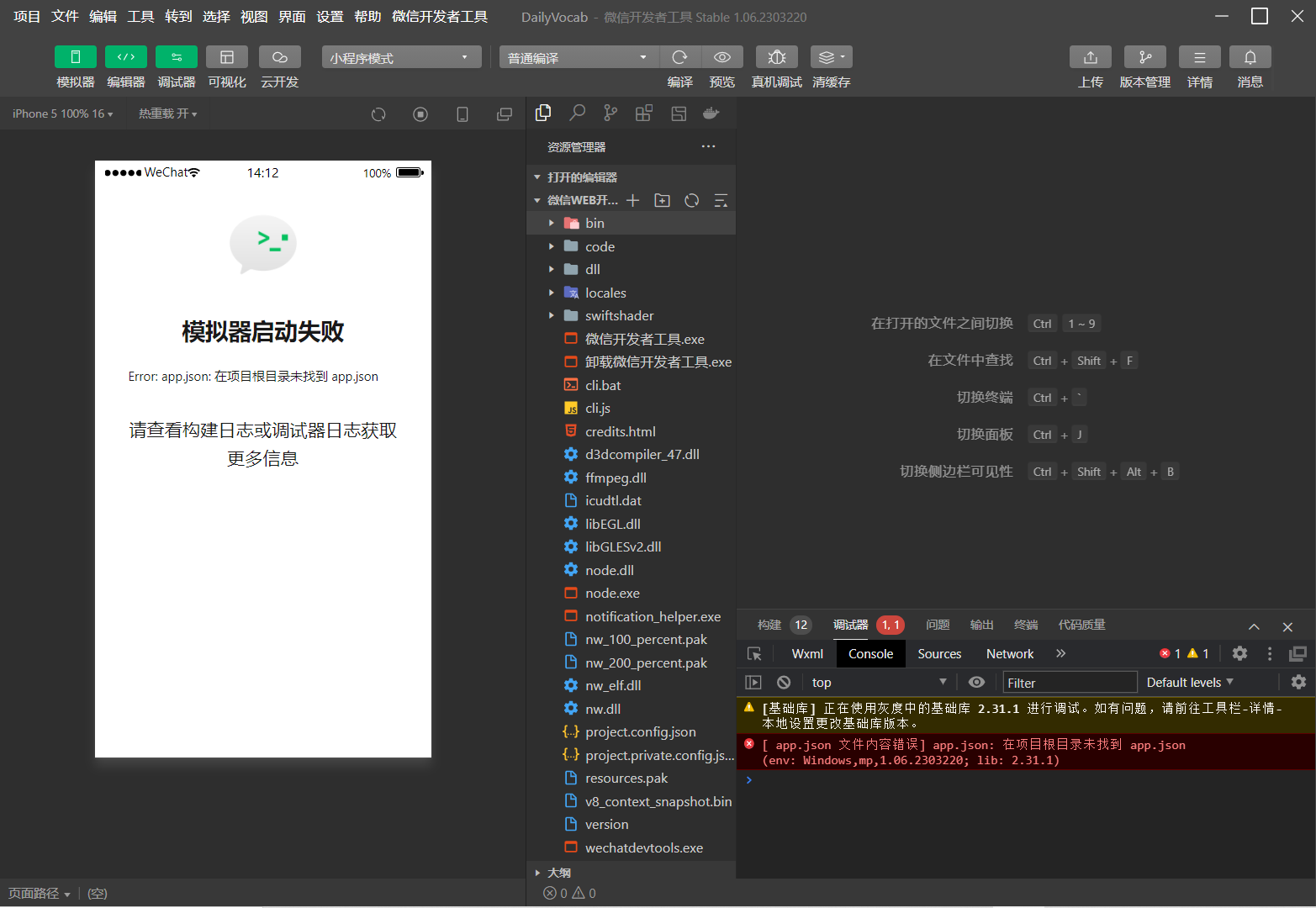The image size is (1316, 908).
Task: Switch to the Network devtools tab
Action: click(1010, 653)
